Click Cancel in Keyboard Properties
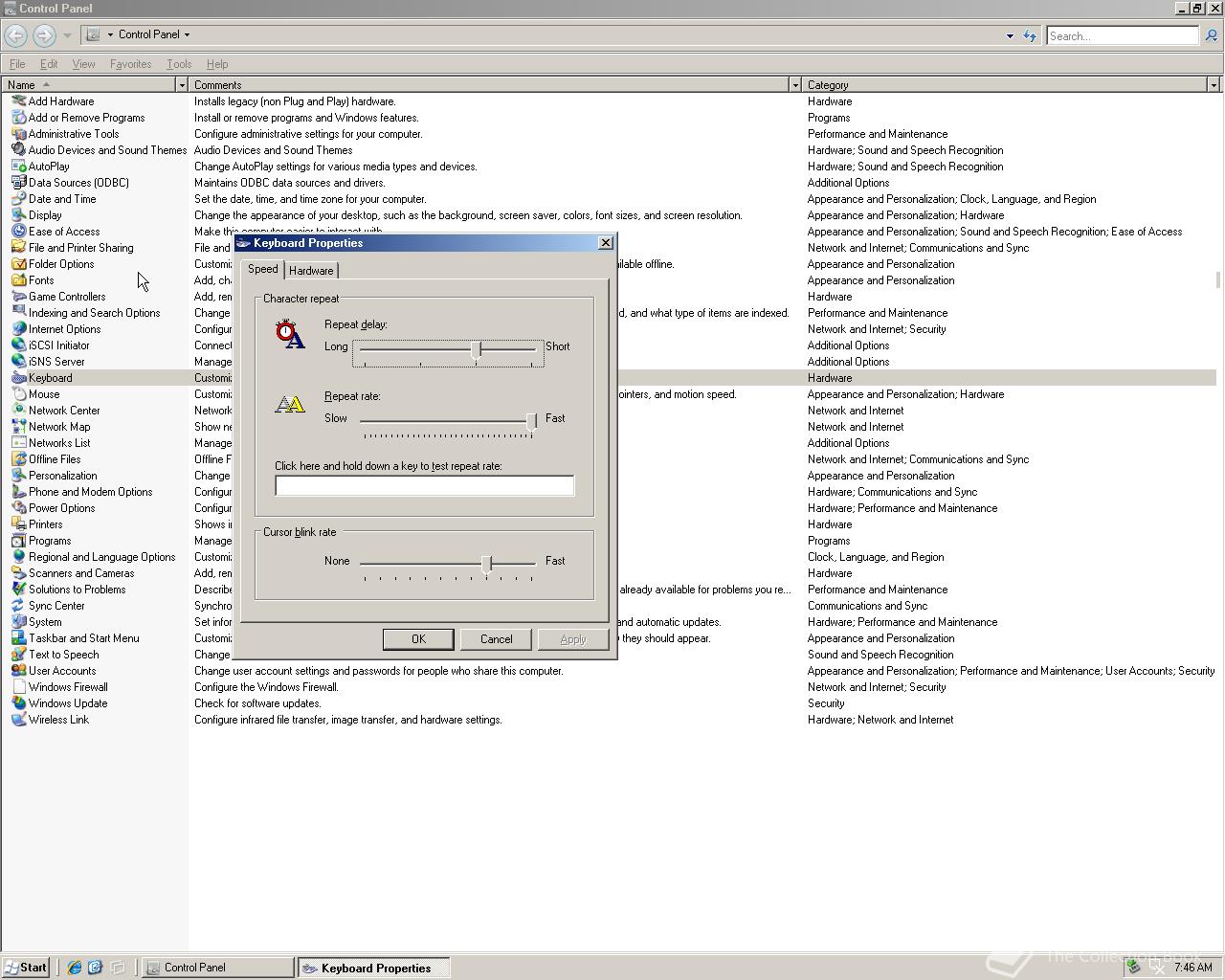This screenshot has width=1225, height=980. (496, 639)
